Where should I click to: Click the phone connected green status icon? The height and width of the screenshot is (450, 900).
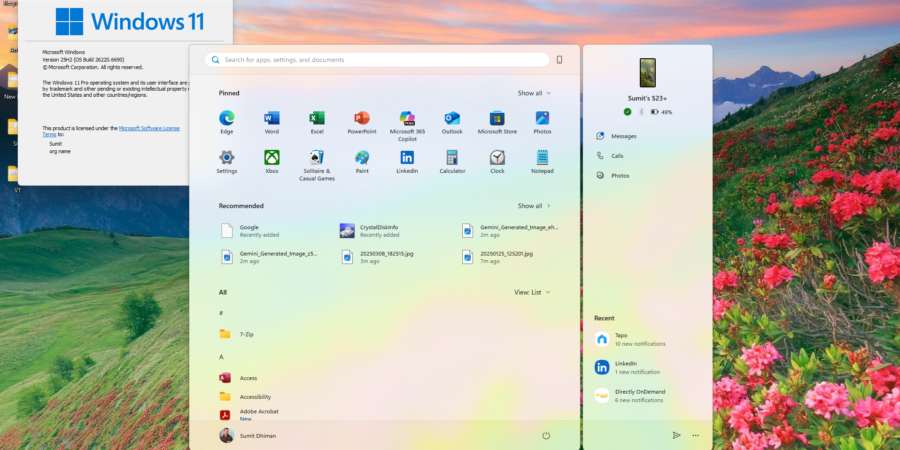pyautogui.click(x=627, y=112)
